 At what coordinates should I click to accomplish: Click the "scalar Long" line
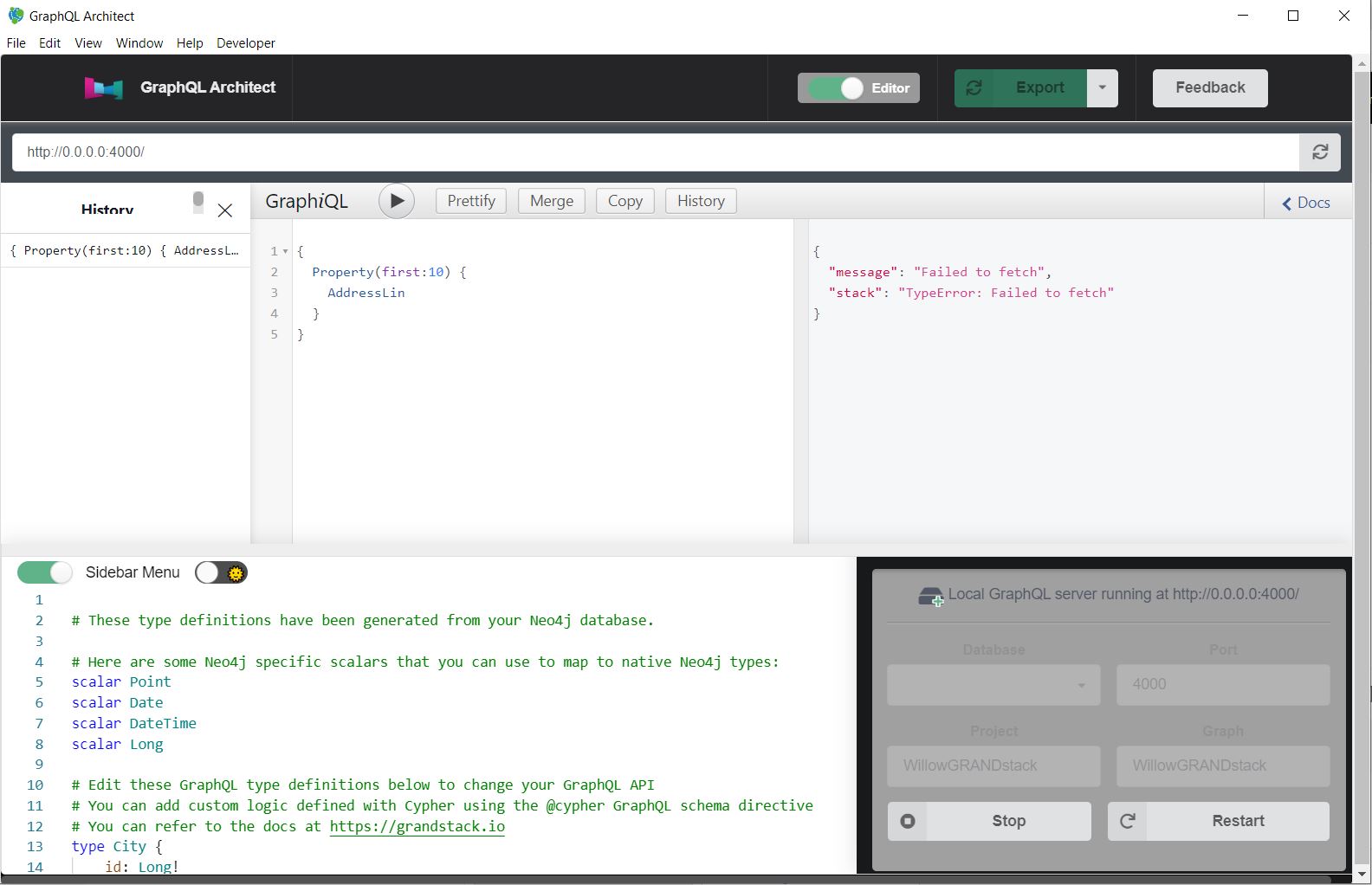(x=118, y=744)
